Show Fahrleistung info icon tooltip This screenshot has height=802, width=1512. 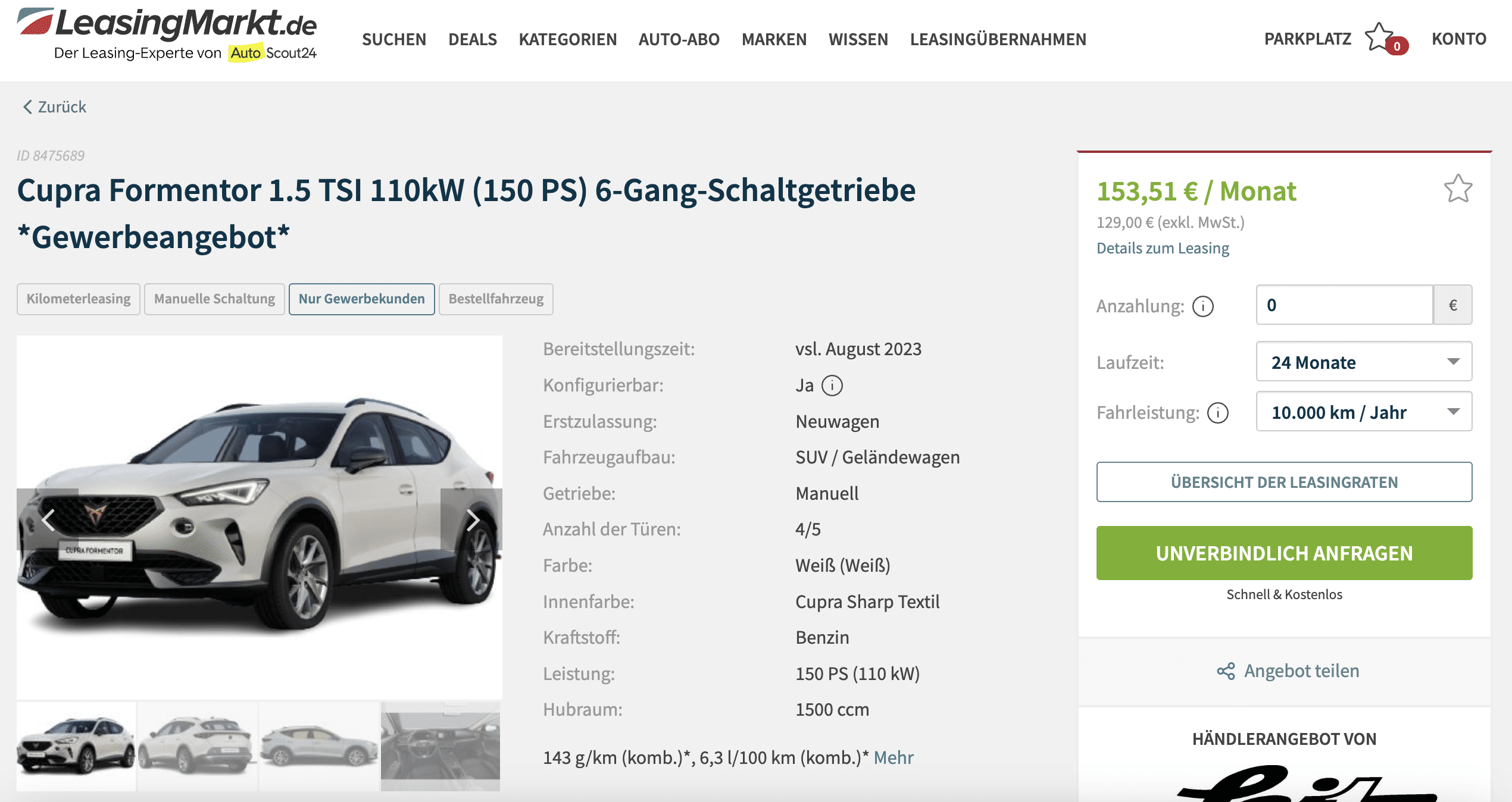pos(1218,412)
